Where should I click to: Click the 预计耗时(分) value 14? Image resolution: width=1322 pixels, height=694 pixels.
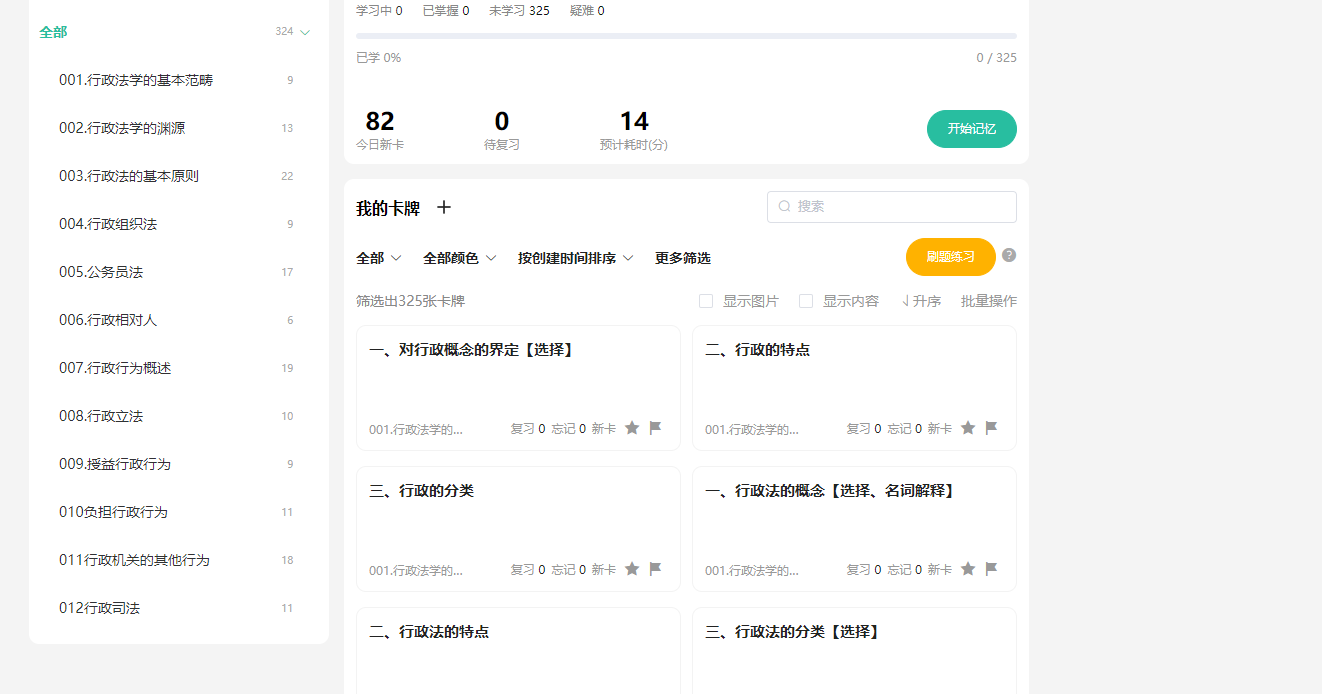pyautogui.click(x=634, y=121)
